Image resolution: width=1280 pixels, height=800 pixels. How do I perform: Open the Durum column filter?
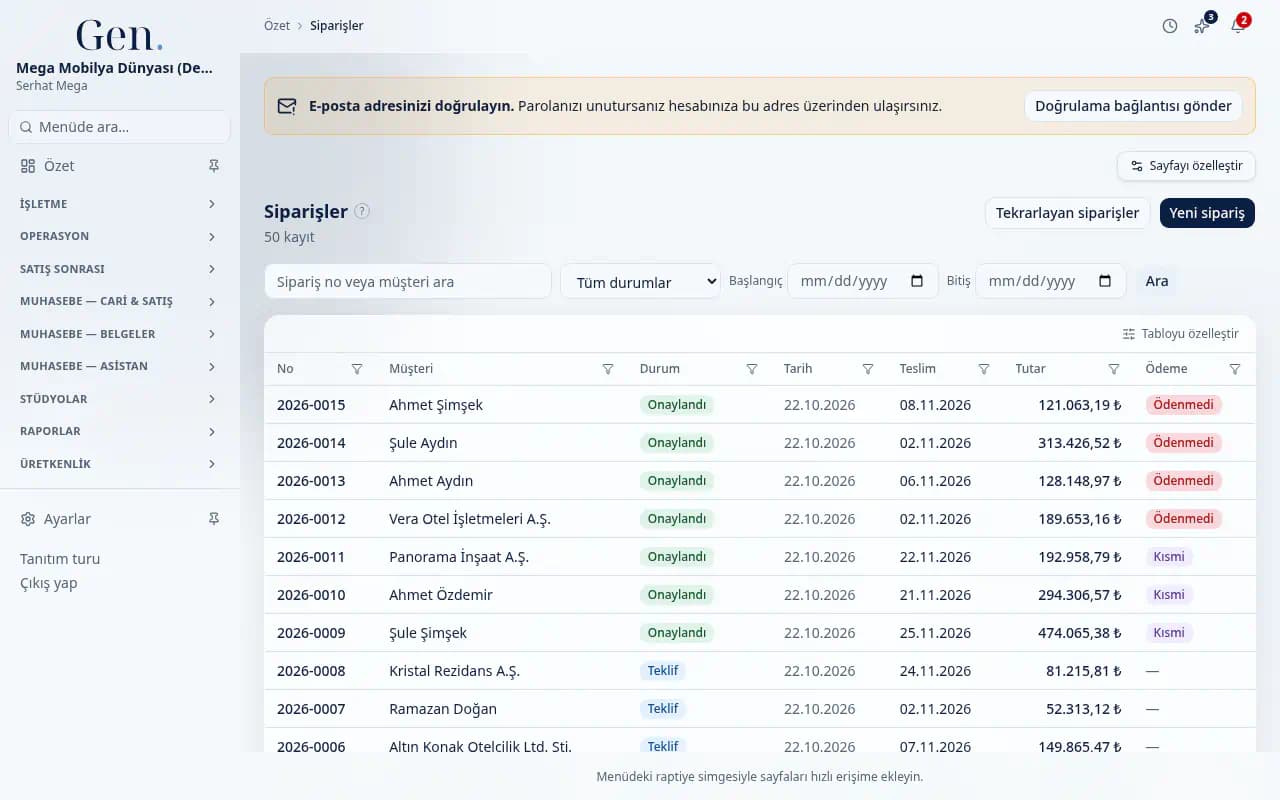pyautogui.click(x=752, y=369)
